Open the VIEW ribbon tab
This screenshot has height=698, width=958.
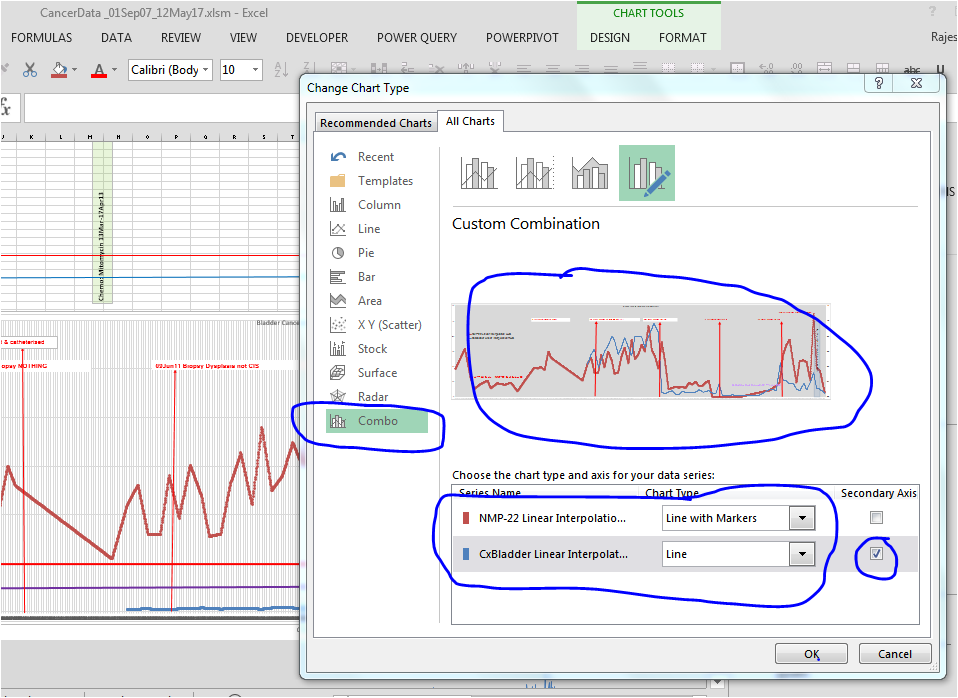(x=243, y=38)
